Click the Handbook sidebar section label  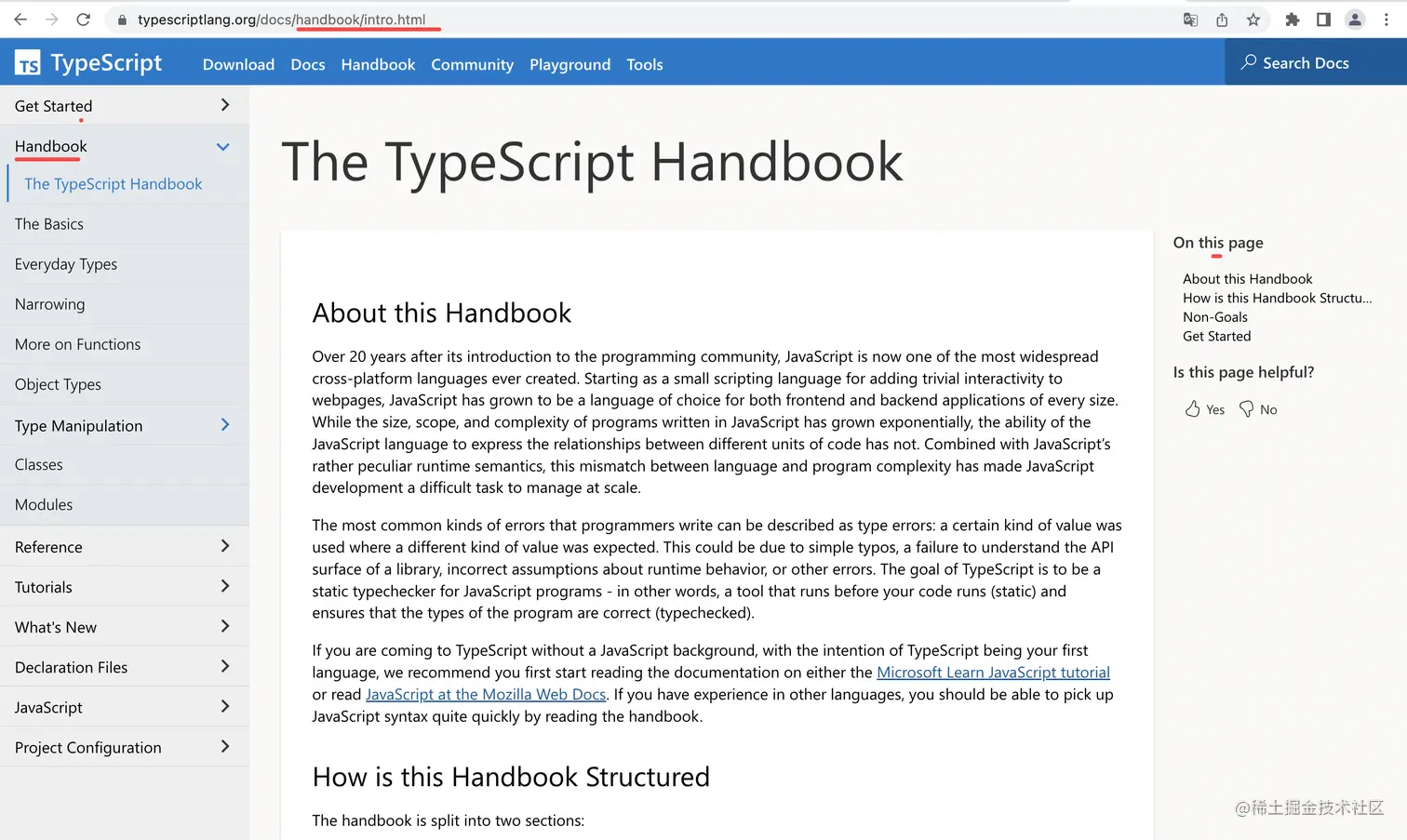50,146
